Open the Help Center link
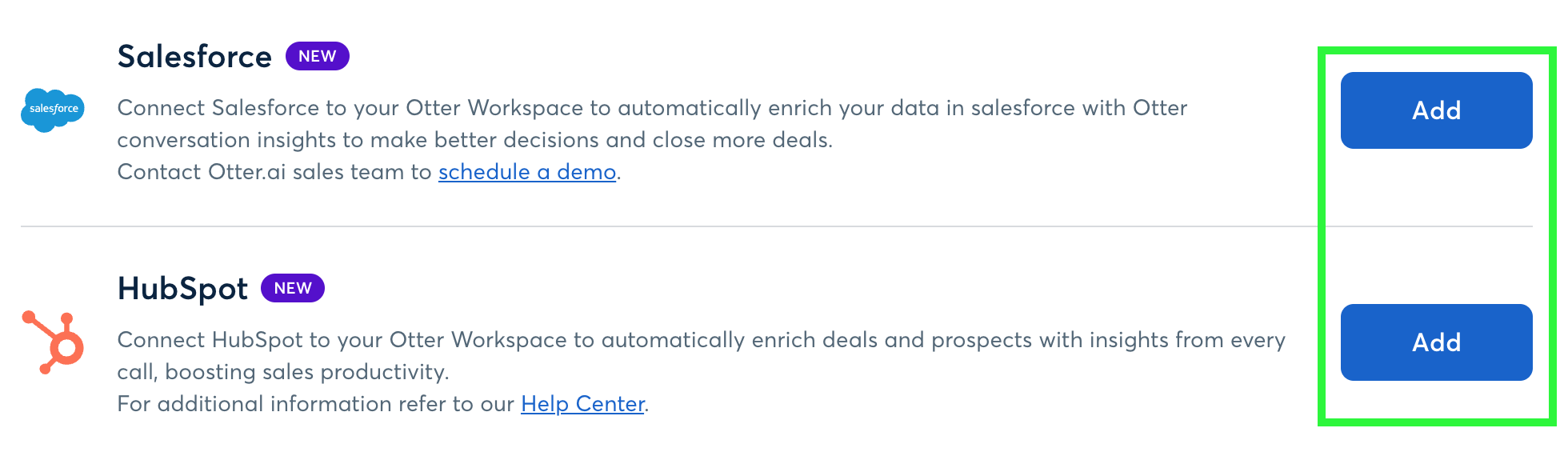 [582, 404]
